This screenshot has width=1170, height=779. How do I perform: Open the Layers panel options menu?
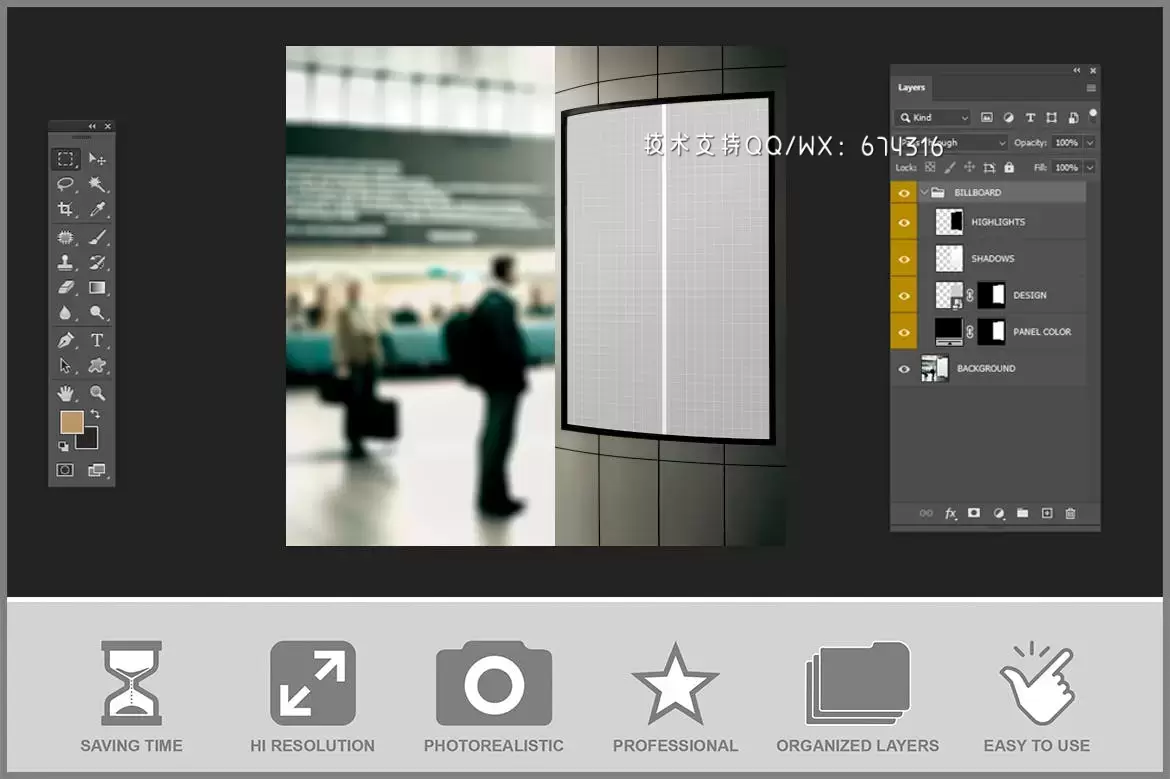[x=1091, y=88]
